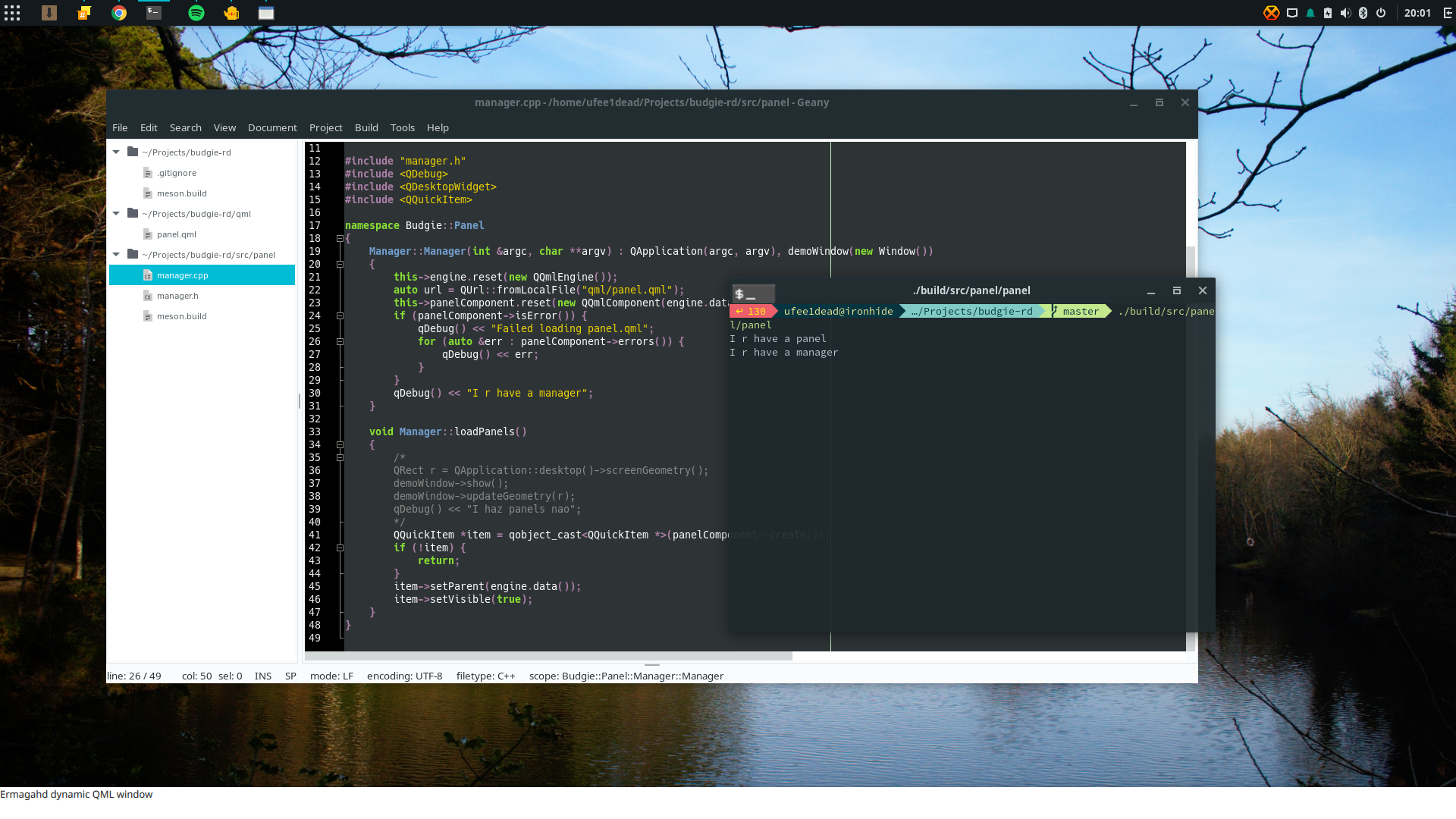Open the power menu icon

coord(1381,13)
